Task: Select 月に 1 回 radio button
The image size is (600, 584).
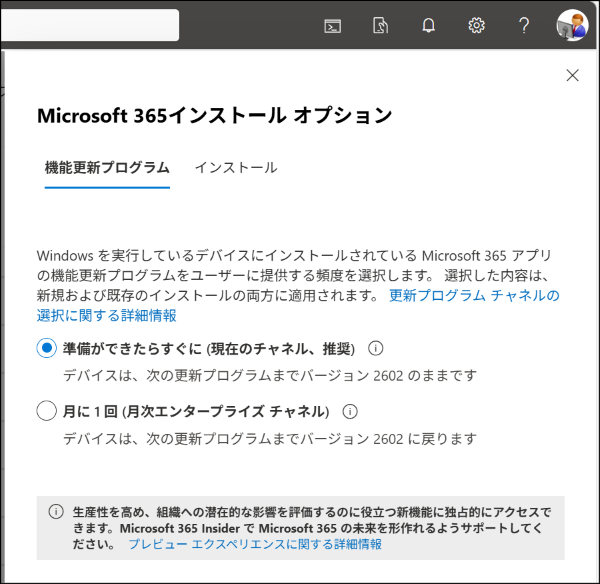Action: point(46,411)
